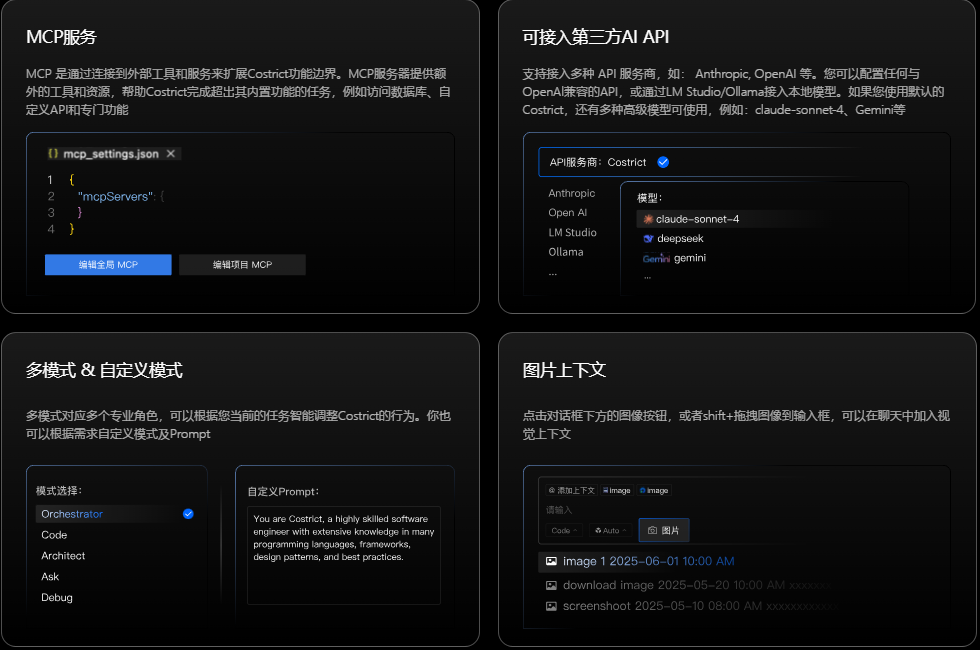This screenshot has width=980, height=650.
Task: Click the 多模式 & 自定义模式 heading
Action: [104, 370]
